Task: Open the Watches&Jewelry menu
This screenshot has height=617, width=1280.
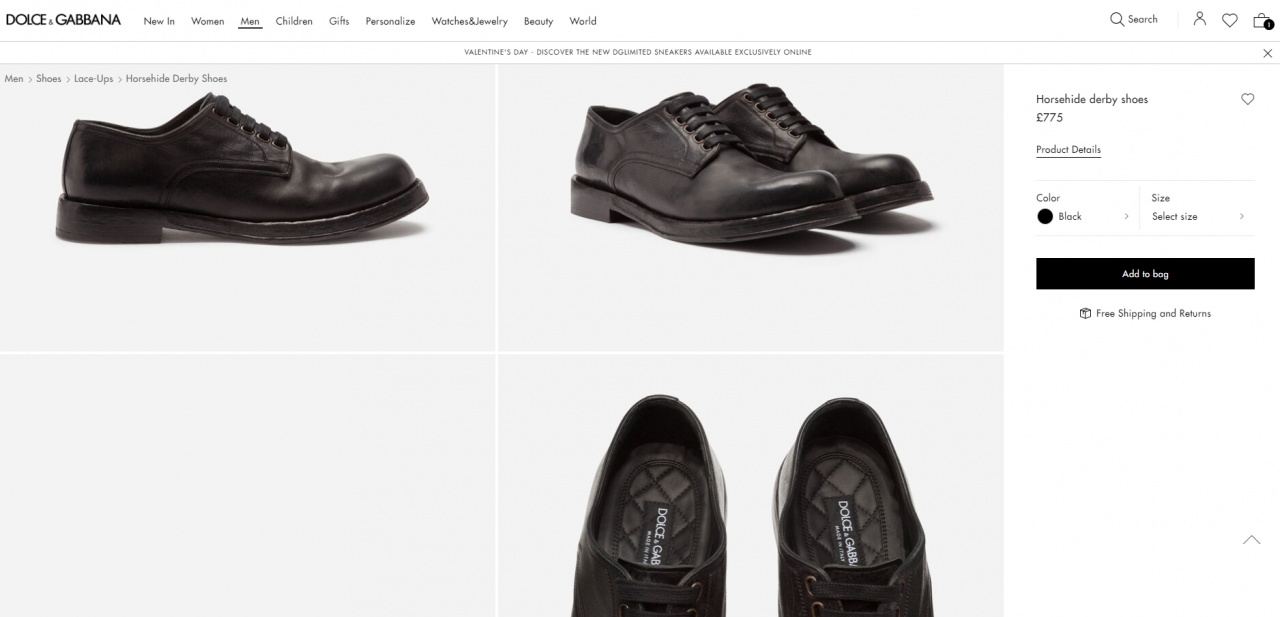Action: click(x=469, y=21)
